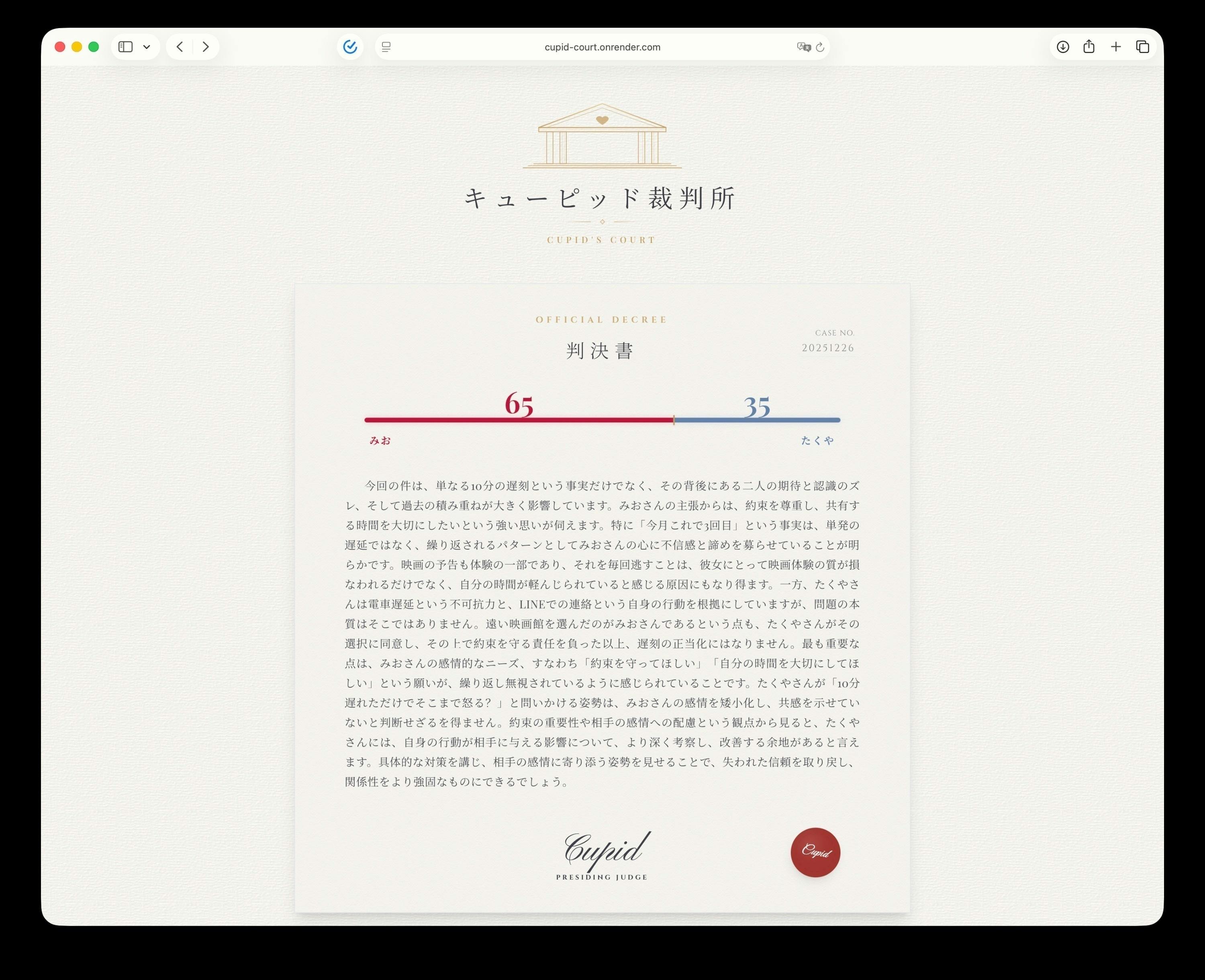Reload the page with the refresh icon
The image size is (1205, 980).
tap(821, 47)
